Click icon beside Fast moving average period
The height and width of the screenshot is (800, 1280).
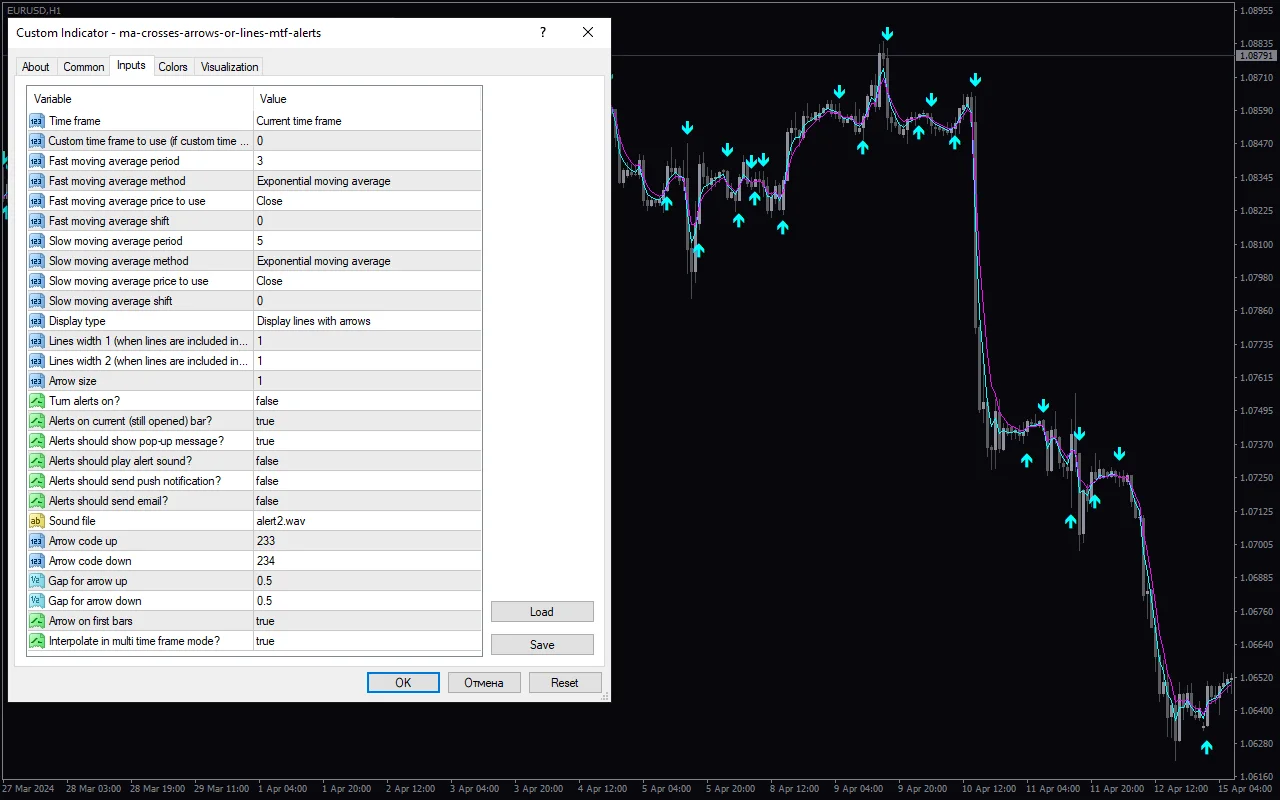(x=37, y=161)
